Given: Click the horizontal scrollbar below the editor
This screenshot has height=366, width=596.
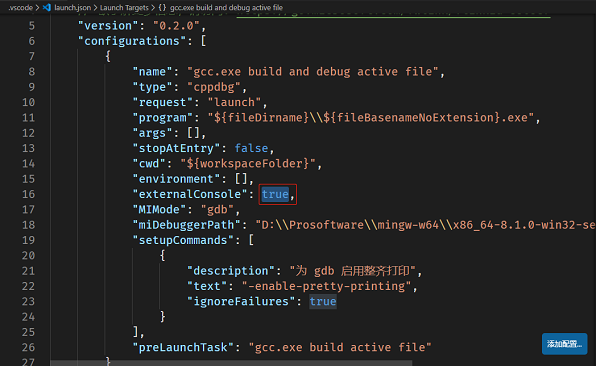Looking at the screenshot, I should point(231,363).
